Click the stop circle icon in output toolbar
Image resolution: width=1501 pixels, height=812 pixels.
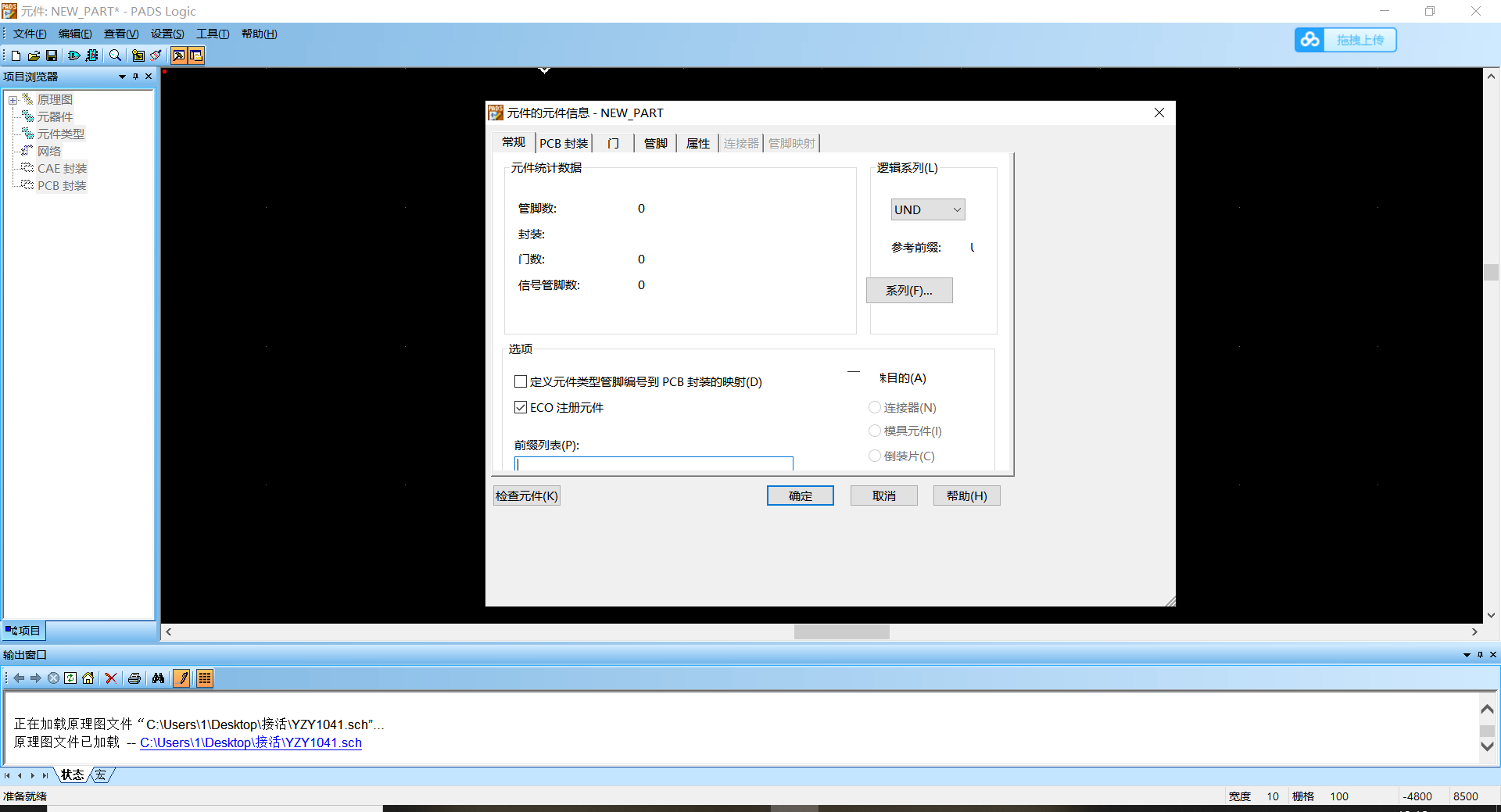point(53,678)
